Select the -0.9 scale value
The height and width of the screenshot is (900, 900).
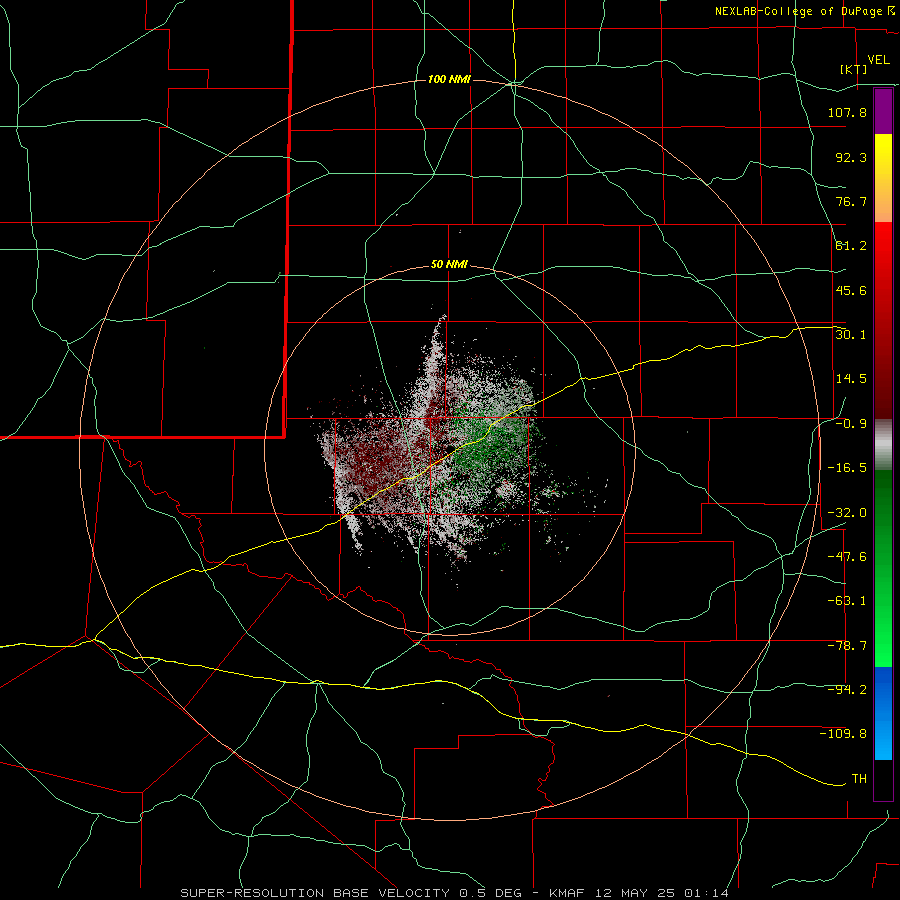click(851, 424)
